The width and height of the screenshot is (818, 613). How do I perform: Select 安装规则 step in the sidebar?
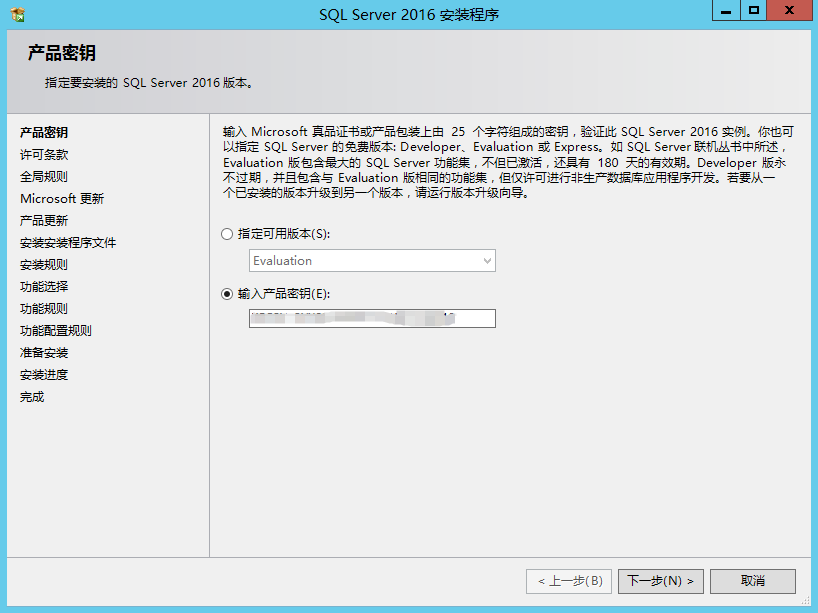point(44,265)
